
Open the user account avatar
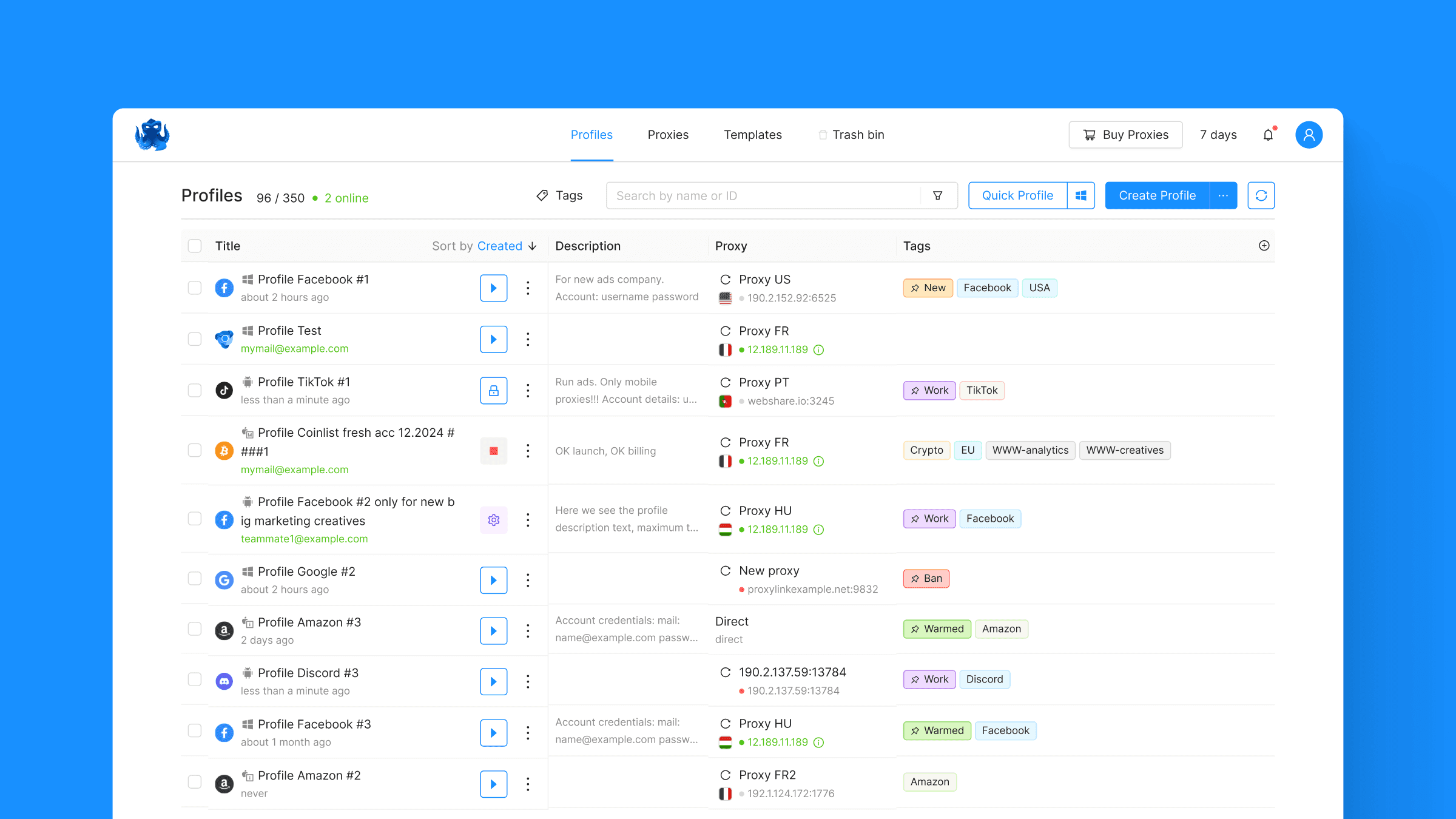point(1309,135)
